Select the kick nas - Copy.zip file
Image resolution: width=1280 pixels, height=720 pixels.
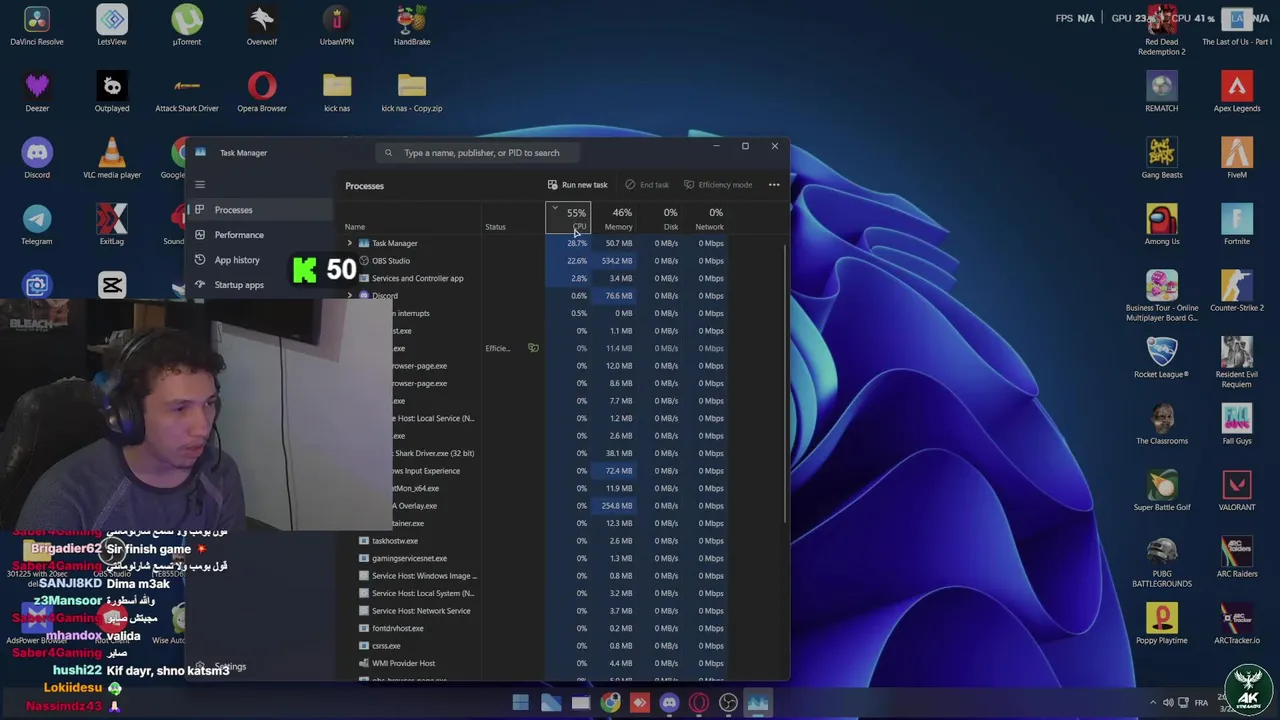click(x=412, y=92)
